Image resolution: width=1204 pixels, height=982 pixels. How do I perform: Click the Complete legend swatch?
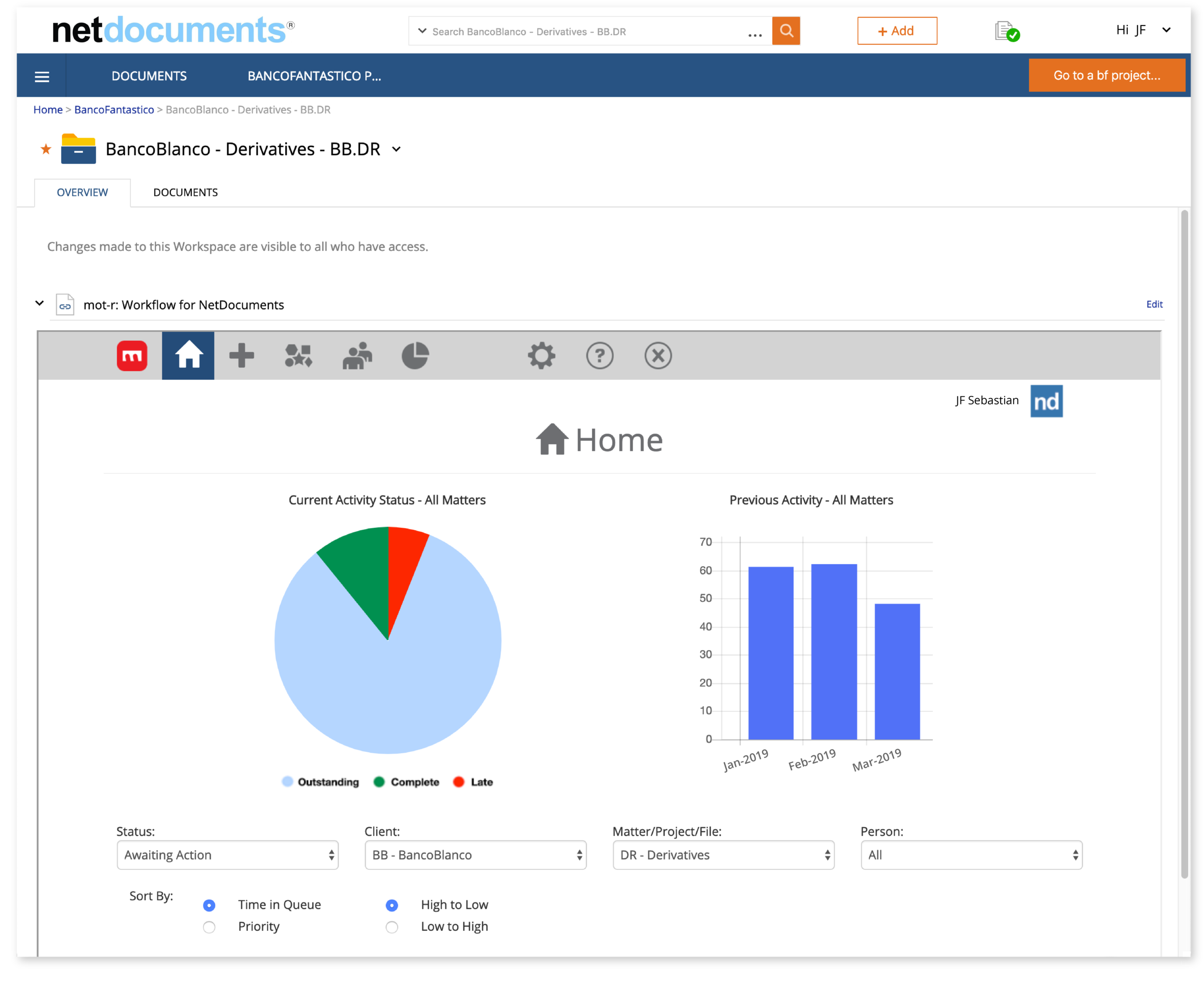379,782
